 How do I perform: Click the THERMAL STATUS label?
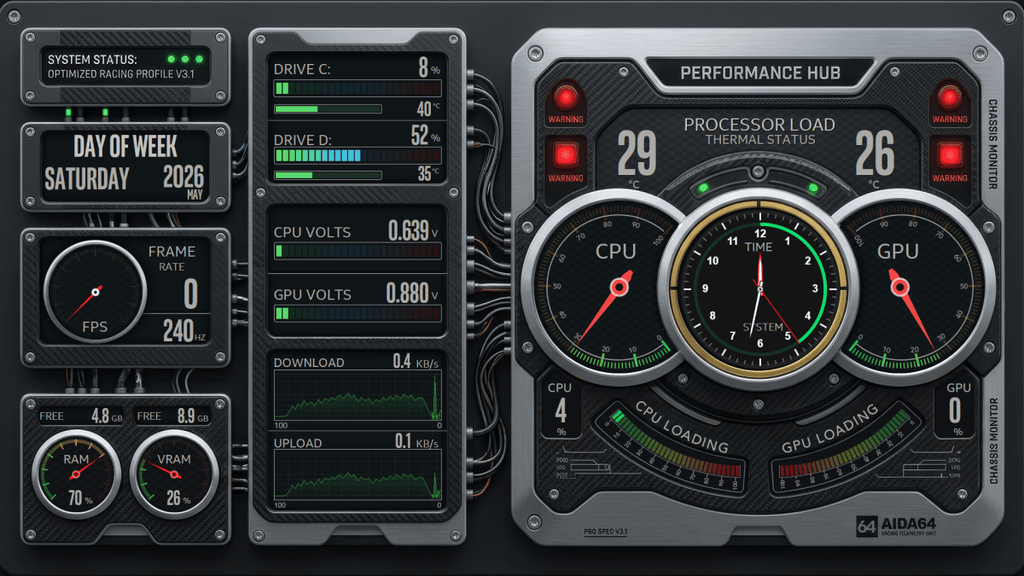760,140
